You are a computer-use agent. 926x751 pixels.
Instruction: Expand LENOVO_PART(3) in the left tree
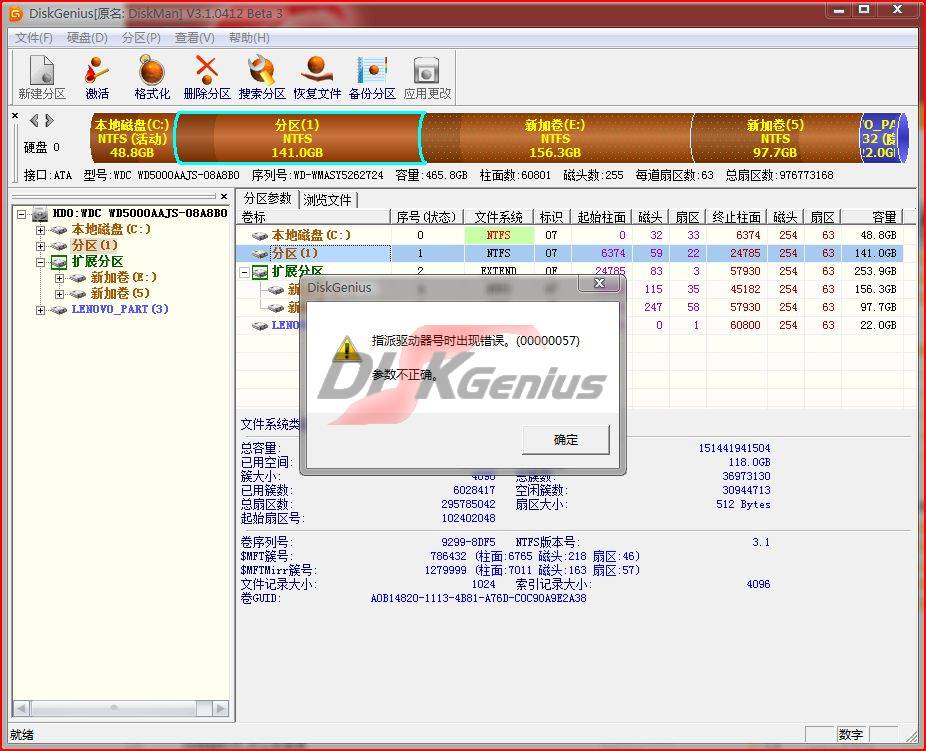coord(40,310)
